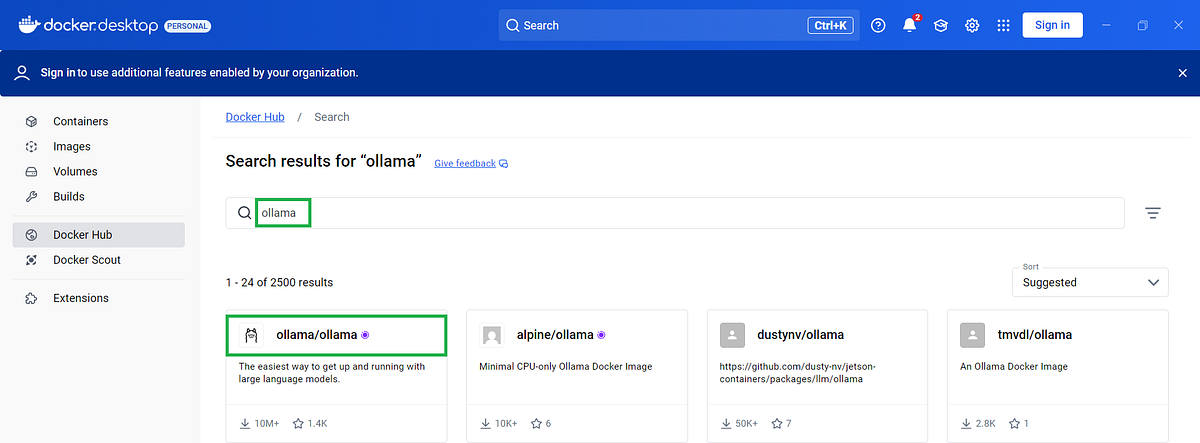Click the Ctrl+K shortcut badge

(x=831, y=25)
